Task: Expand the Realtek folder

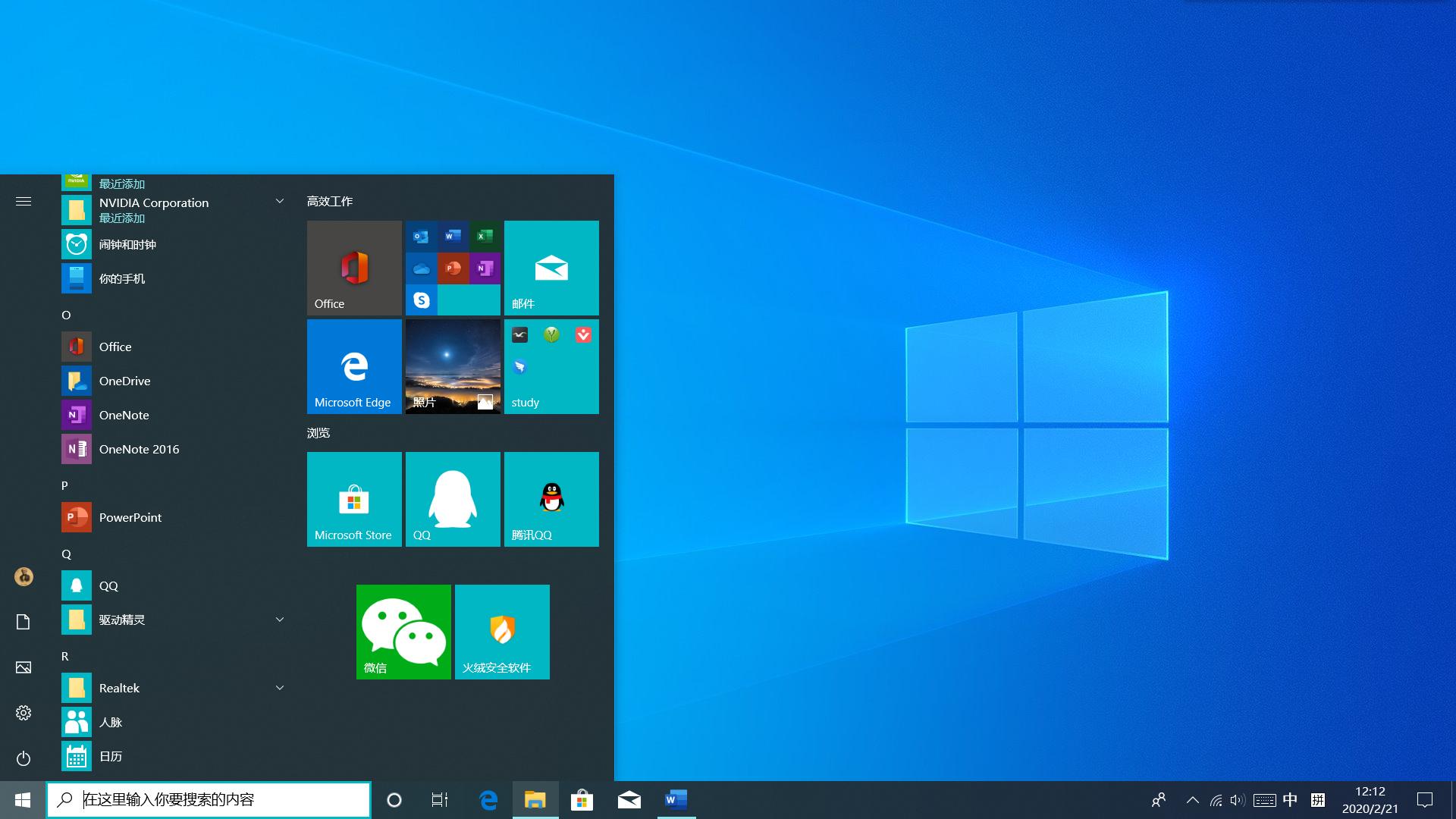Action: (279, 687)
